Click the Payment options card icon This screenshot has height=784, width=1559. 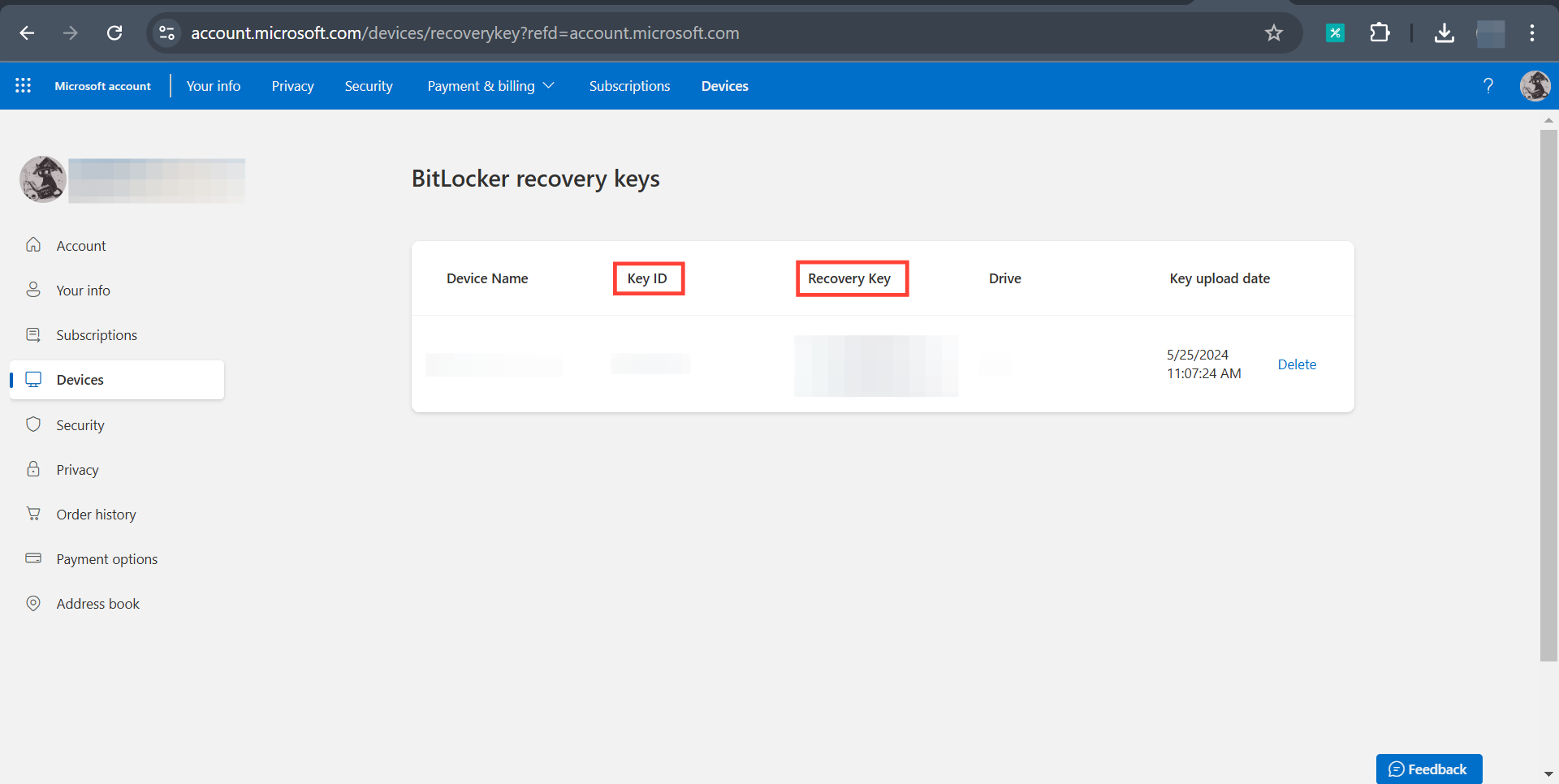[x=33, y=558]
